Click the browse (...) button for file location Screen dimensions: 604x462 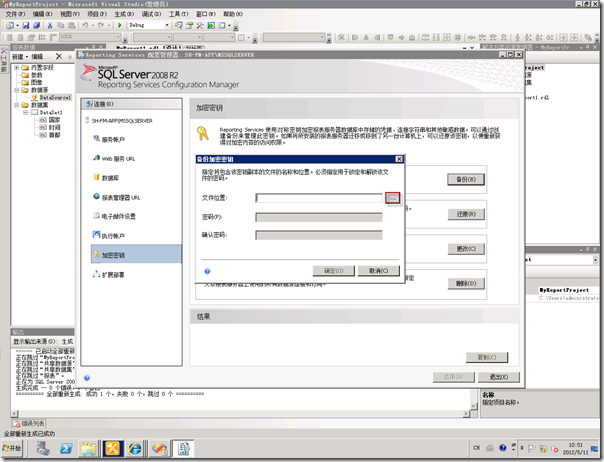(x=393, y=198)
